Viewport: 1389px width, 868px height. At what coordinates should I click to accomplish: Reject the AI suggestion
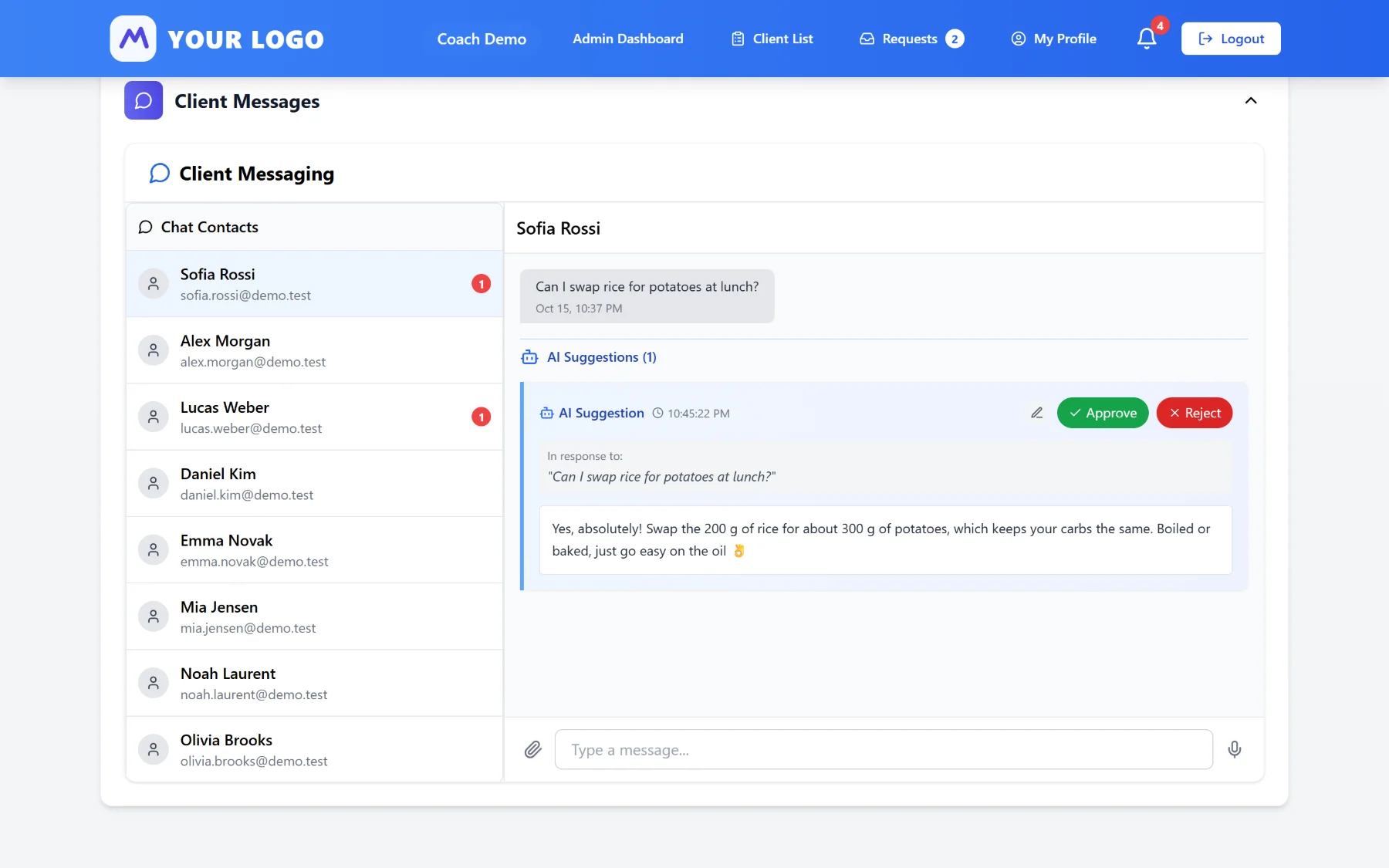point(1195,413)
